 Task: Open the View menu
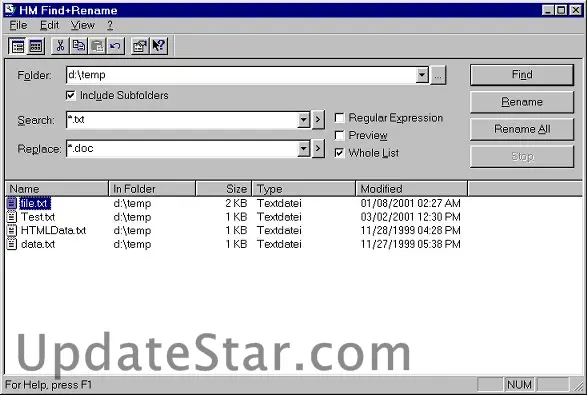pos(83,25)
